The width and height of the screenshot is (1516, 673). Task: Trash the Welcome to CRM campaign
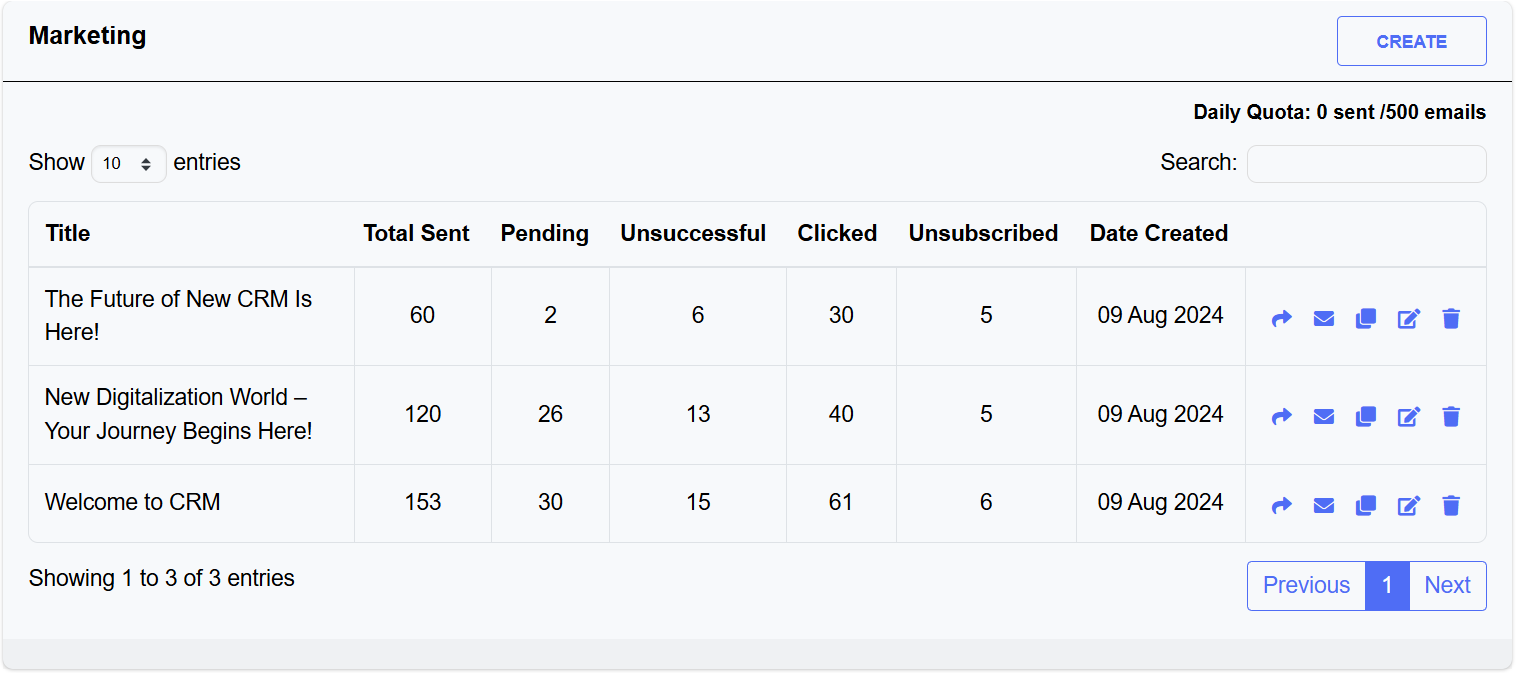click(1451, 506)
